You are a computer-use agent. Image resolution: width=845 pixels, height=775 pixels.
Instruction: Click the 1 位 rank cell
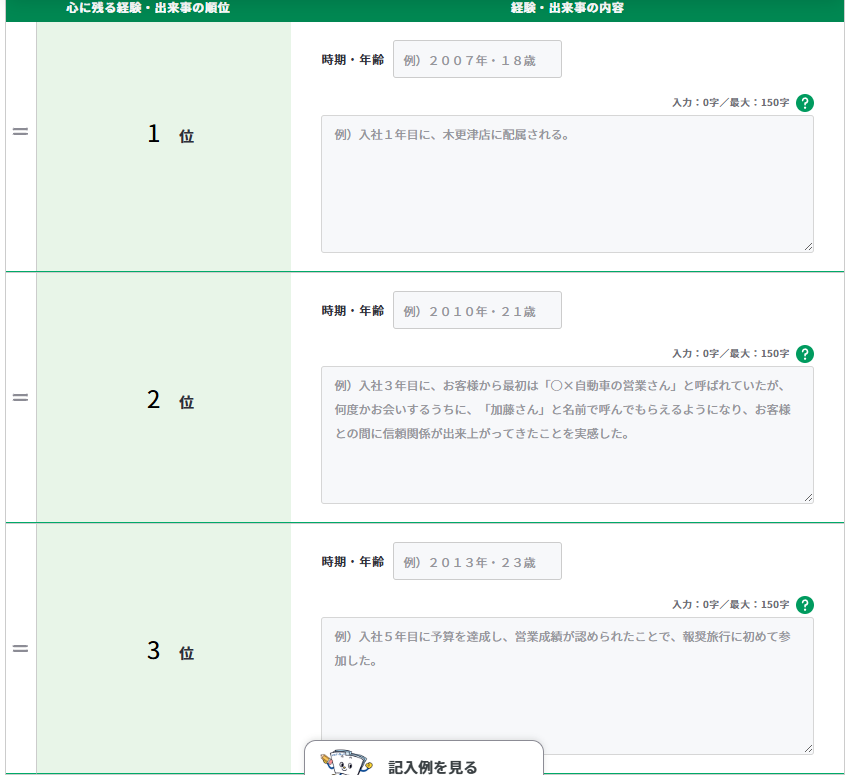[165, 135]
